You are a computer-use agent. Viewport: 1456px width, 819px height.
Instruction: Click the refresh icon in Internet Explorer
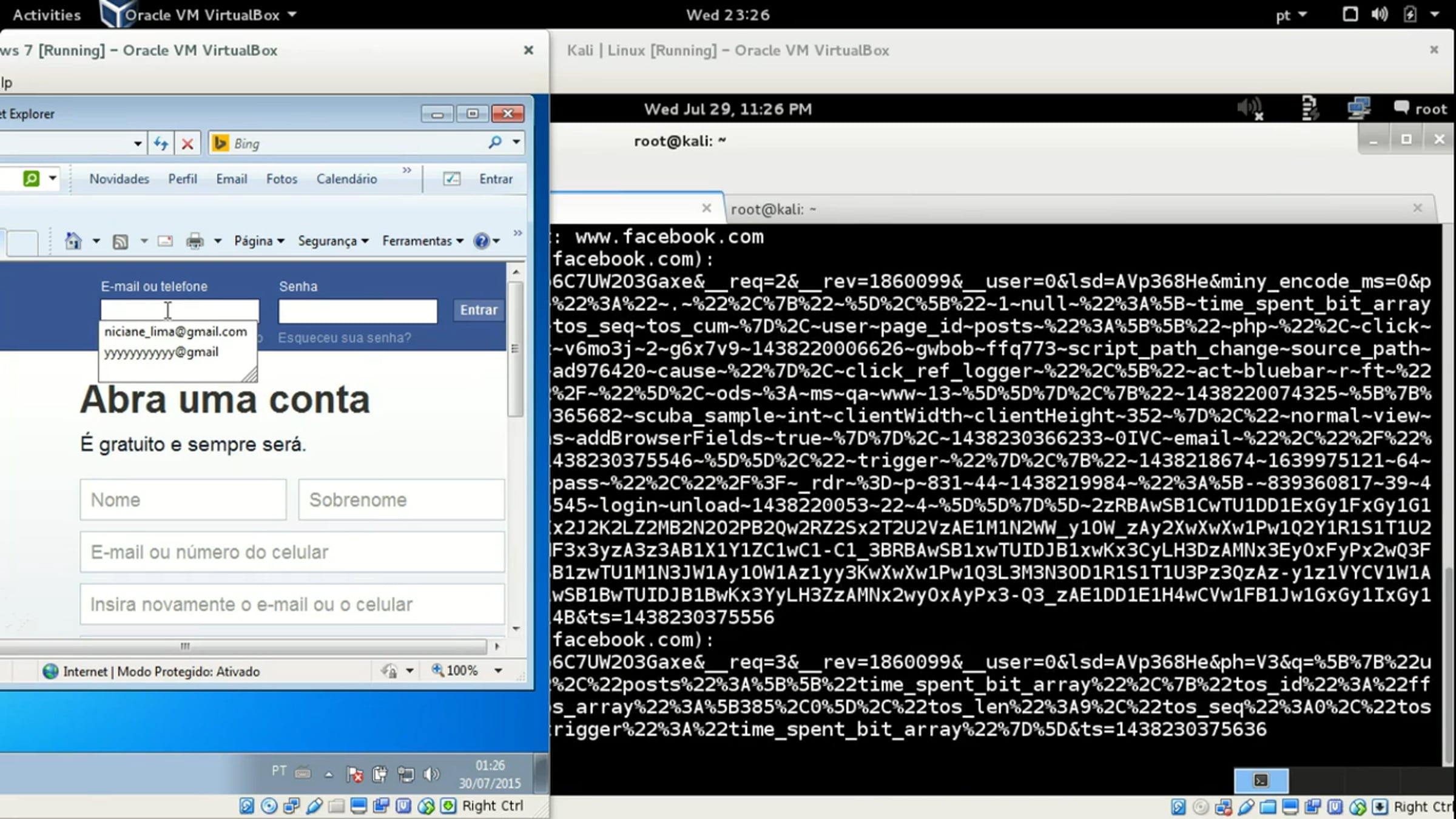click(161, 144)
